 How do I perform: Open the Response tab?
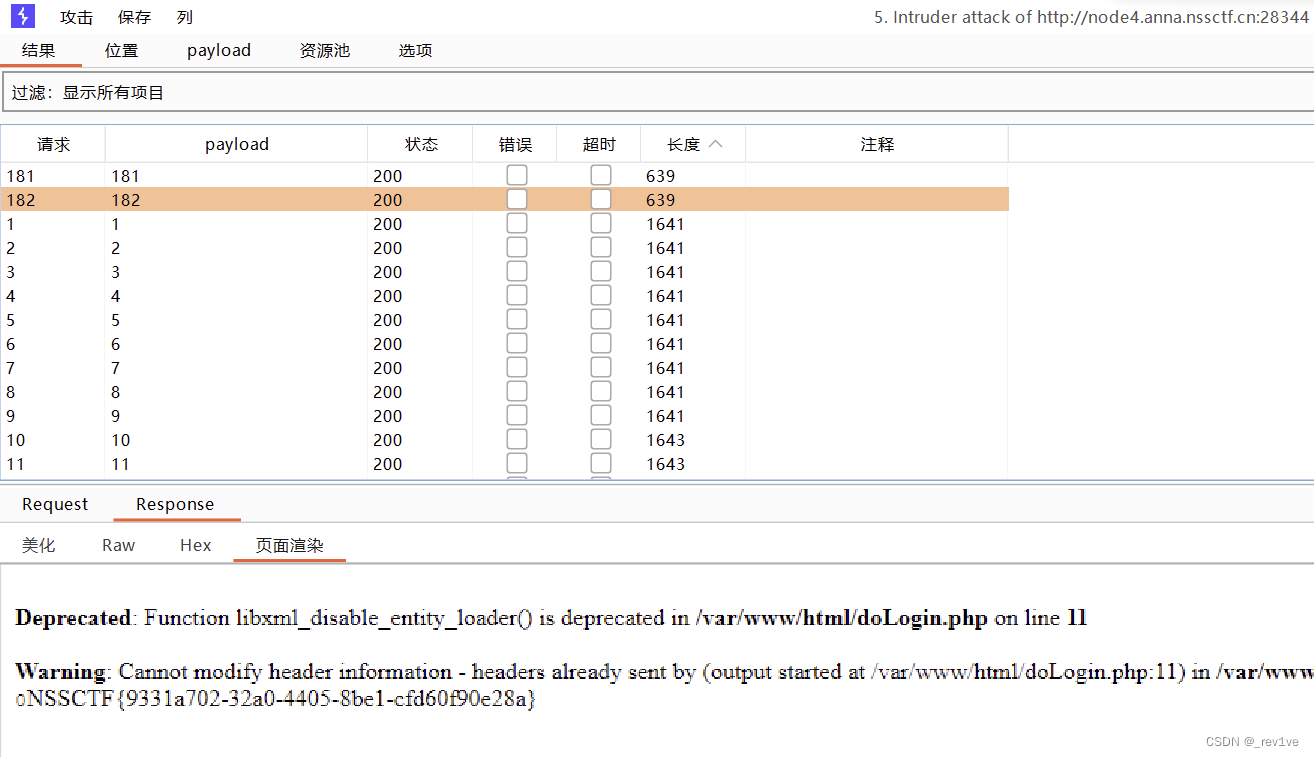click(175, 504)
